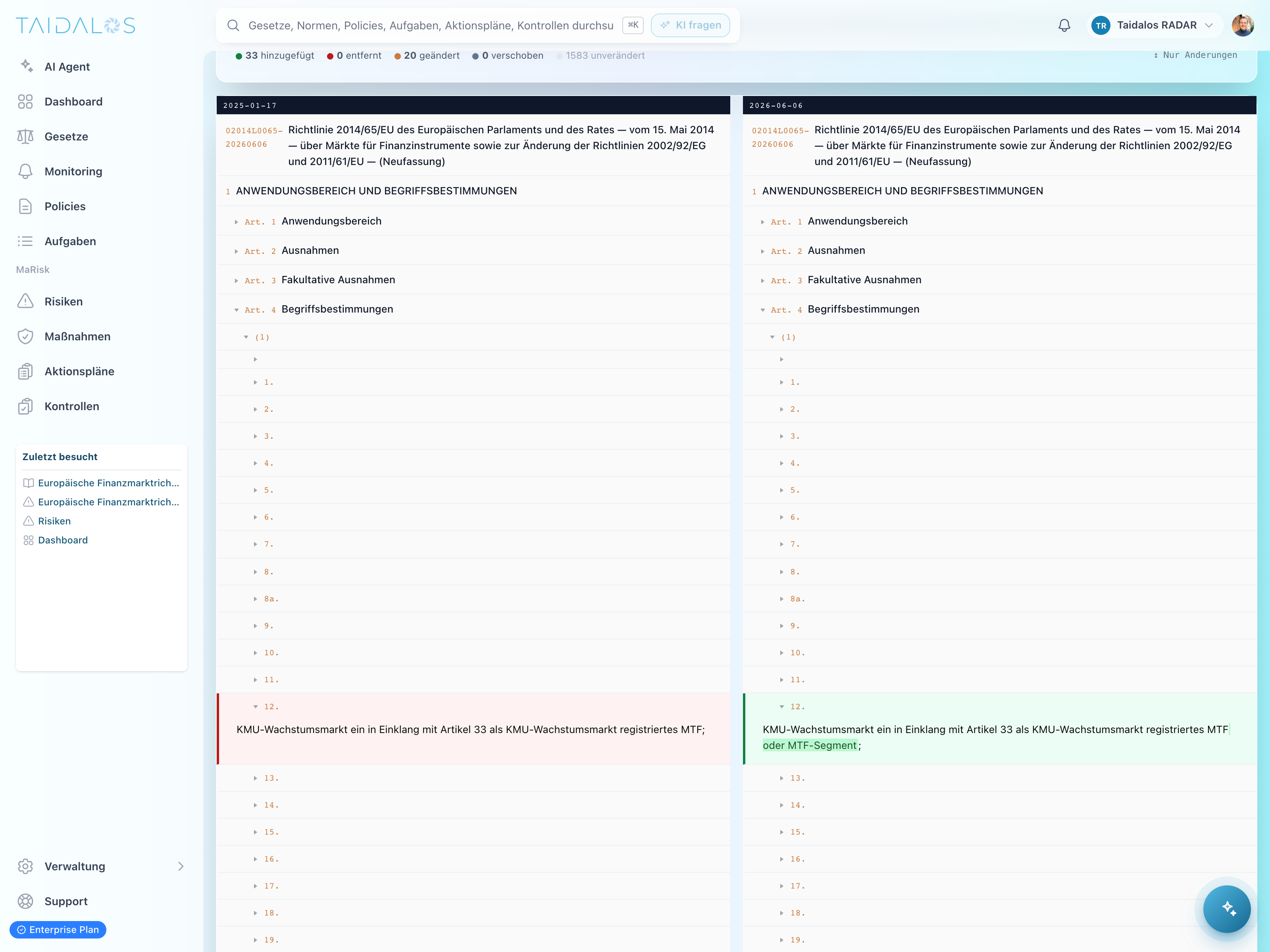The image size is (1270, 952).
Task: Expand item 16. in the left pane
Action: (x=256, y=860)
